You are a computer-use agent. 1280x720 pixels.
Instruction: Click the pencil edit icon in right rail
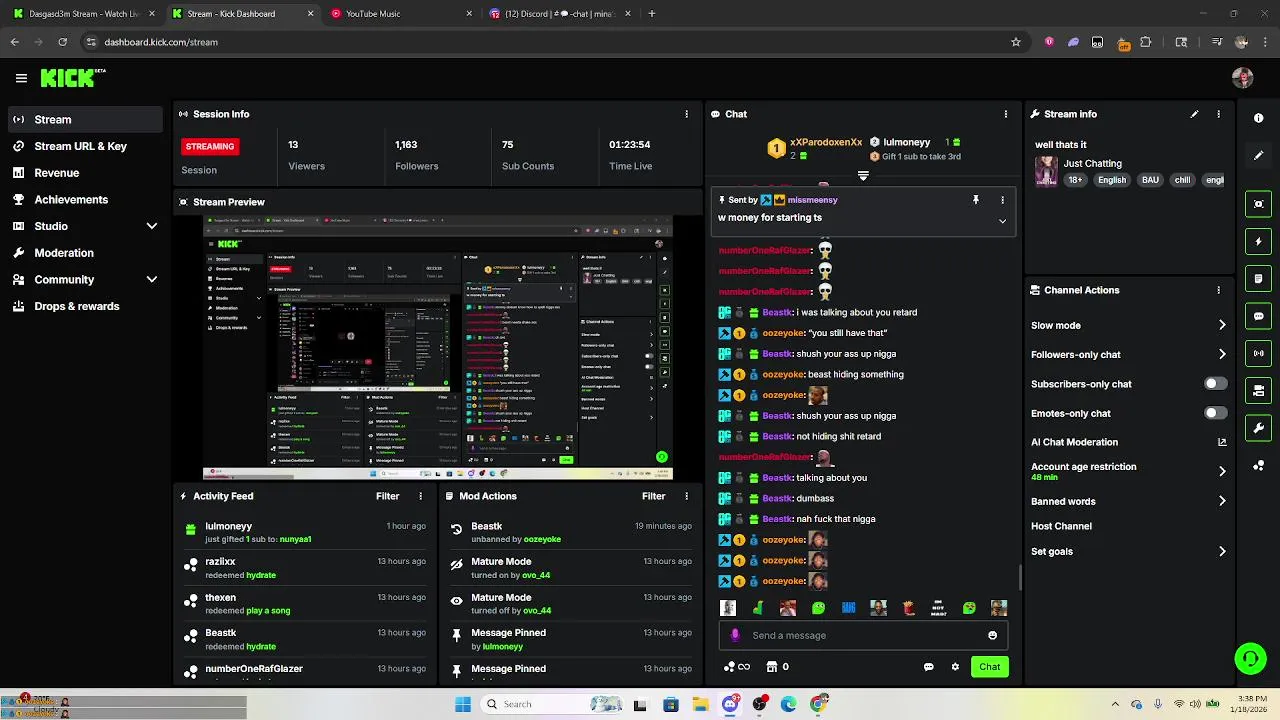pyautogui.click(x=1259, y=155)
